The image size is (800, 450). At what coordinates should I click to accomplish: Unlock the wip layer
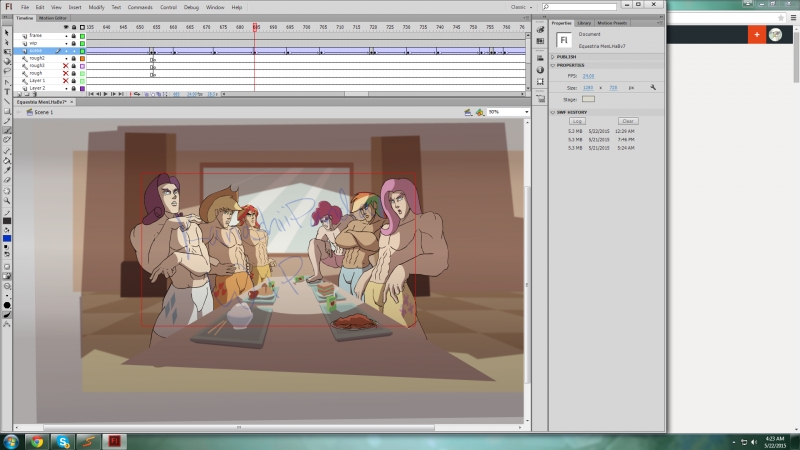tap(73, 43)
